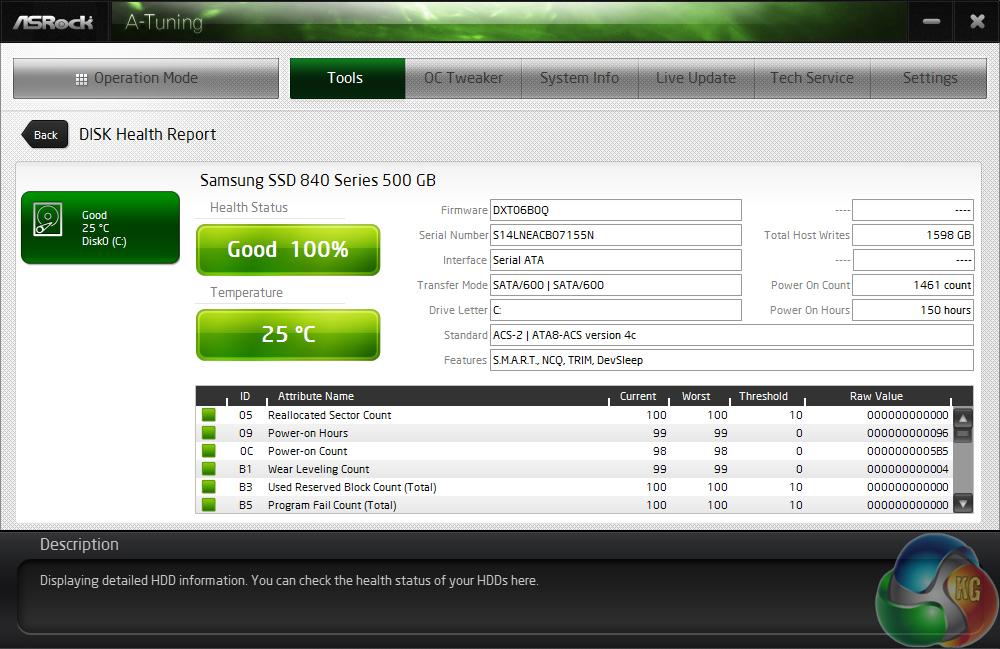Go to the Tech Service tab
1000x649 pixels.
(812, 78)
